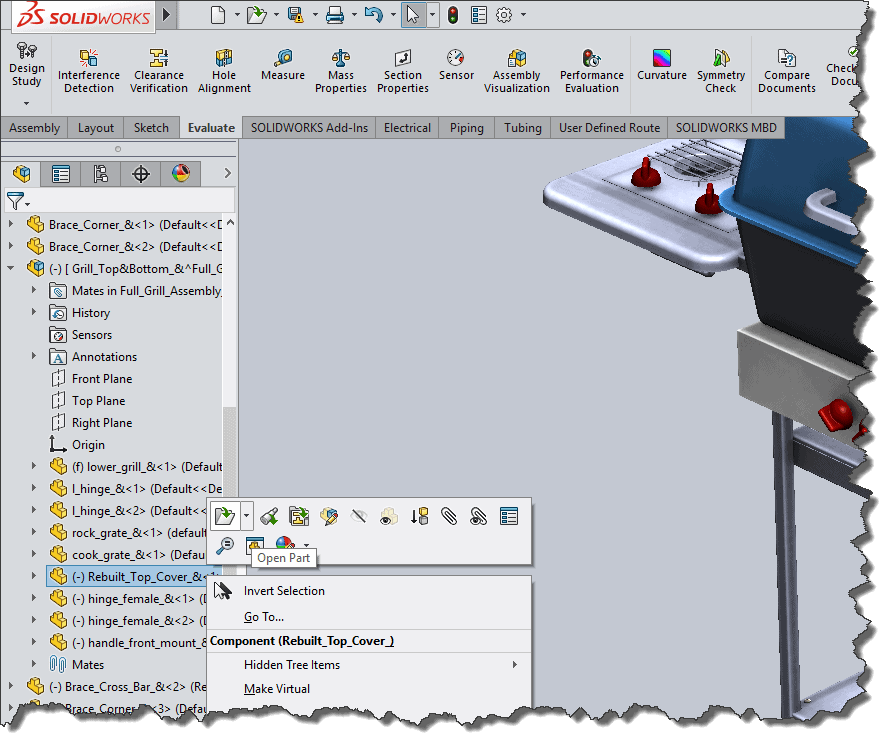The image size is (894, 747).
Task: Switch to DimXpertManager crosshair tab
Action: click(x=140, y=173)
